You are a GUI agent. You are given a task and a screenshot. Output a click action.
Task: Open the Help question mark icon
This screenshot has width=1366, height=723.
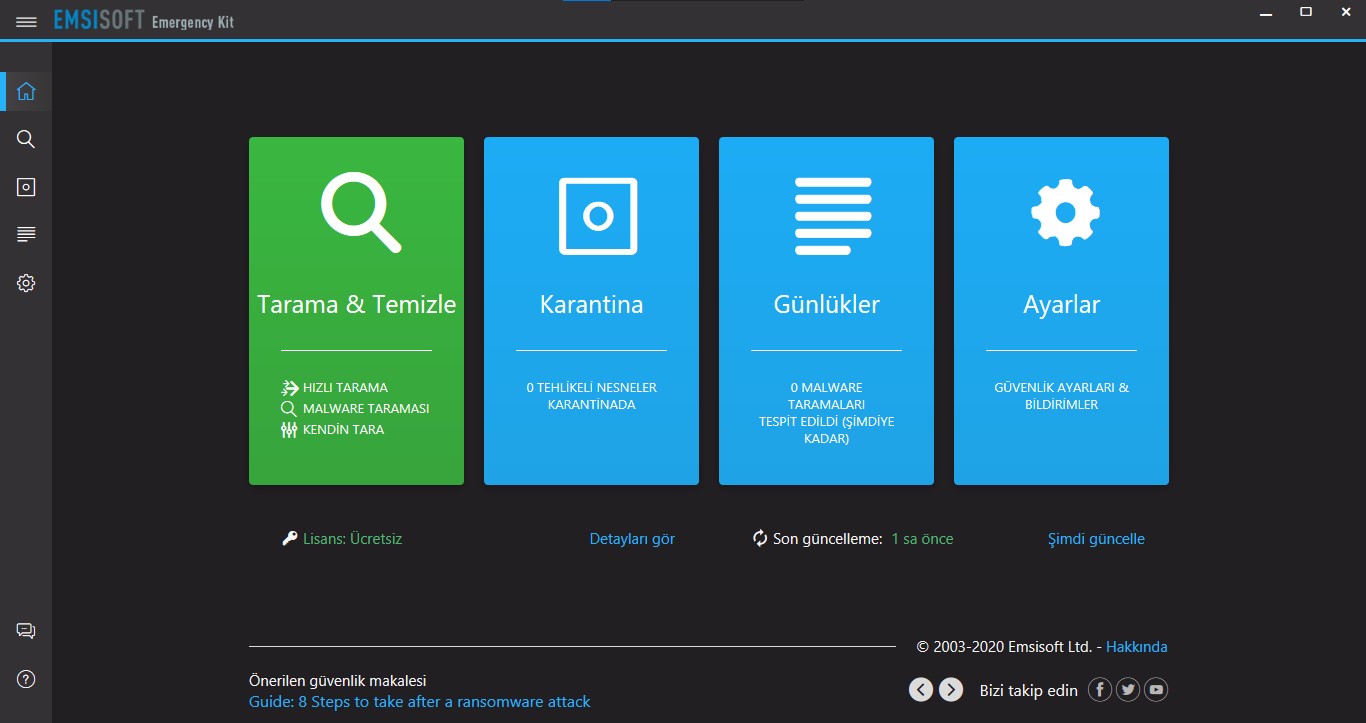pos(26,679)
